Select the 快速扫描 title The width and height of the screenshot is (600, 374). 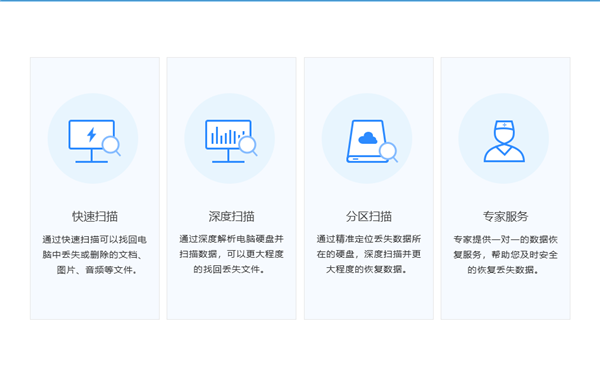pos(95,216)
